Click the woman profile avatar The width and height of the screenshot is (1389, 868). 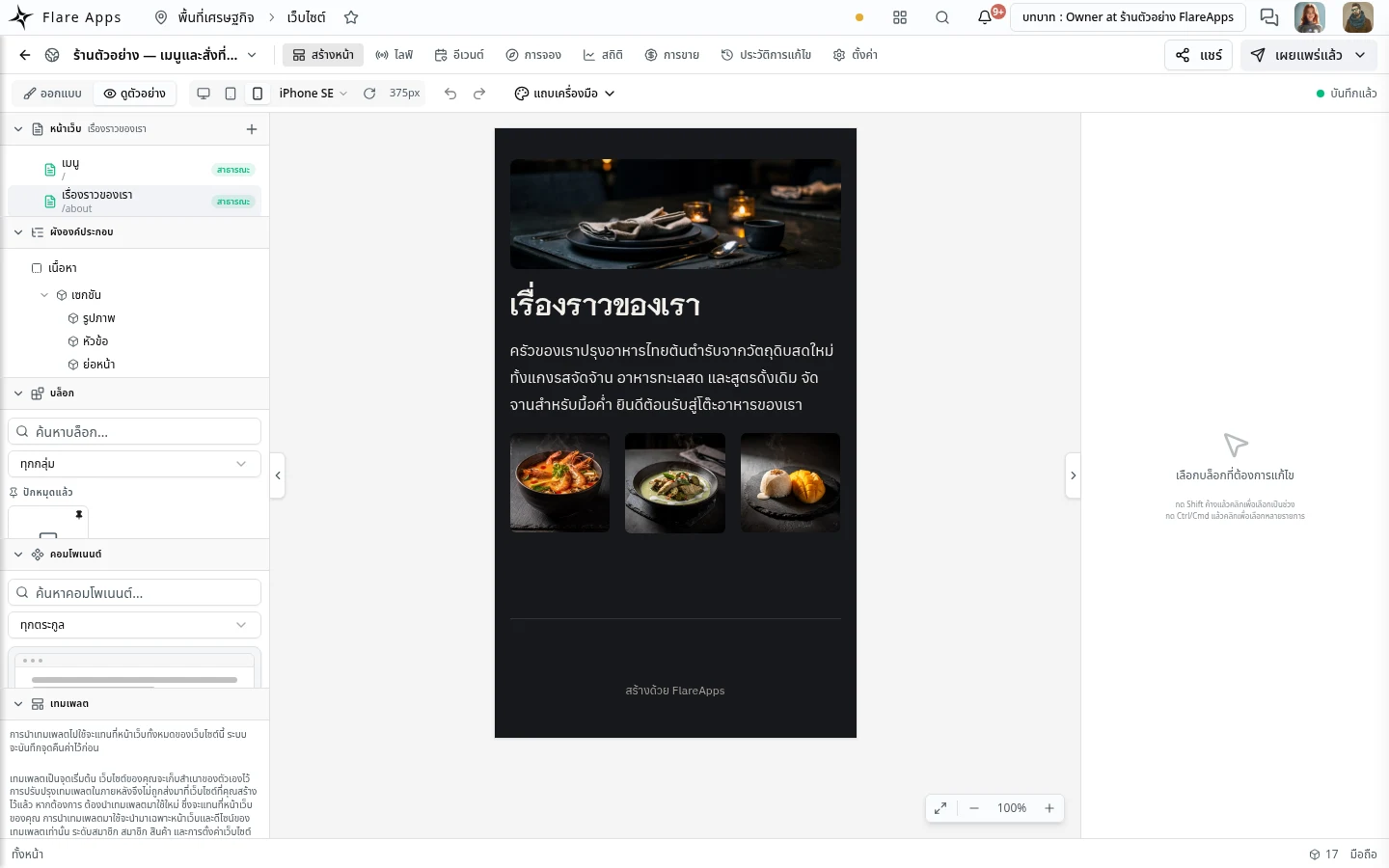(1310, 17)
